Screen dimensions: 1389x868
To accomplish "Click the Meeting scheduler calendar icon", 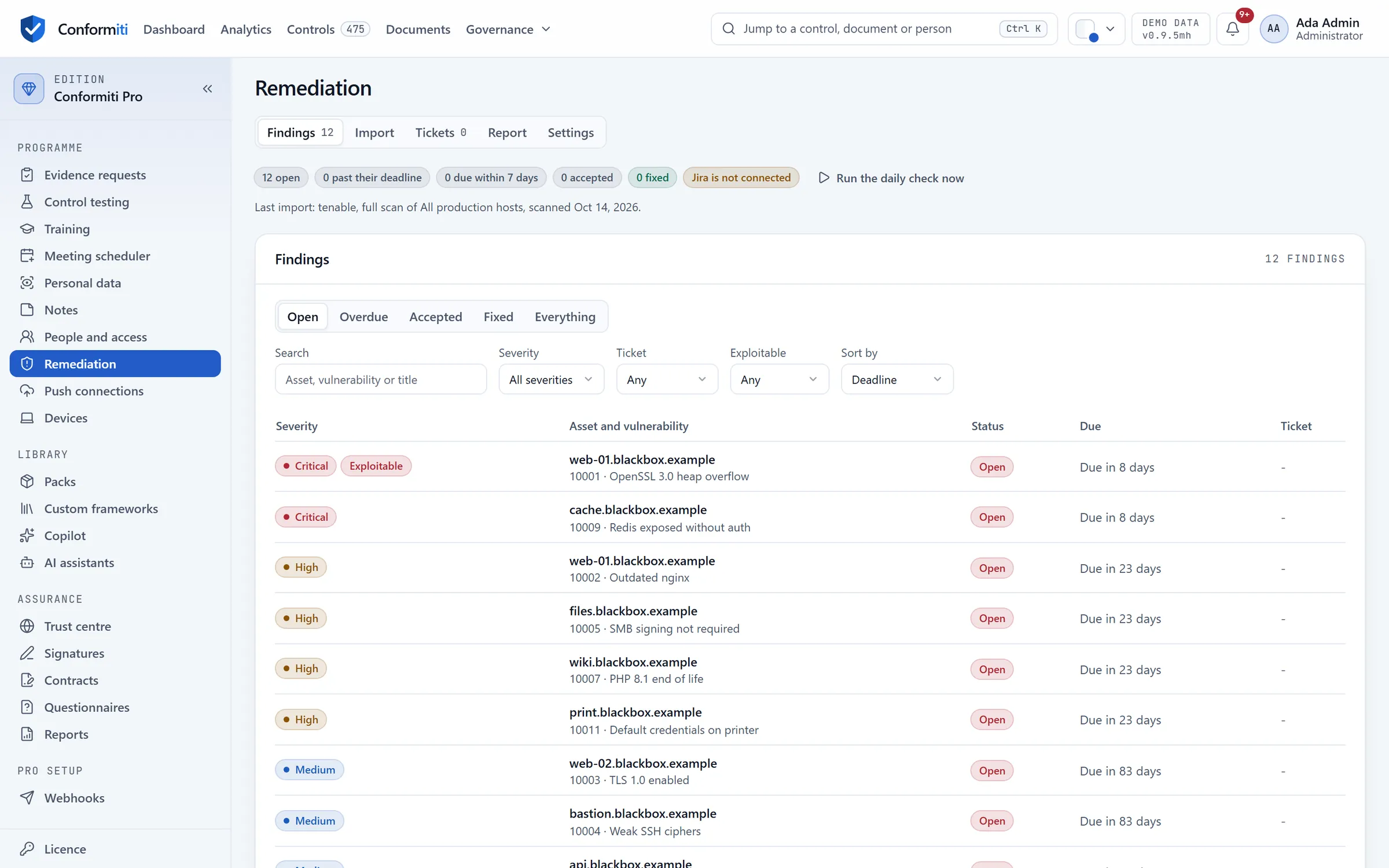I will click(27, 256).
